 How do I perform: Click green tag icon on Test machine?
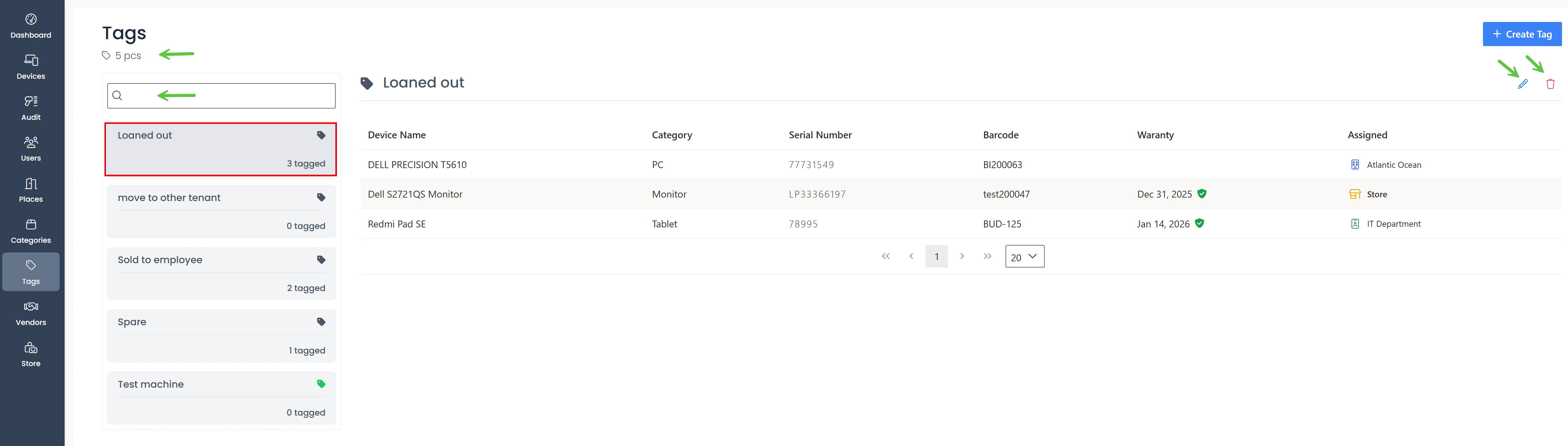coord(321,384)
